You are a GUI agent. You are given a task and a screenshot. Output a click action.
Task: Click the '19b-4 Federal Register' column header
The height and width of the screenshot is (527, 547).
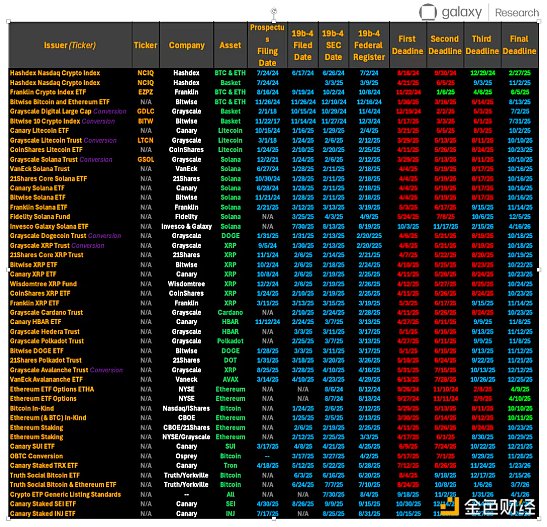pos(369,45)
